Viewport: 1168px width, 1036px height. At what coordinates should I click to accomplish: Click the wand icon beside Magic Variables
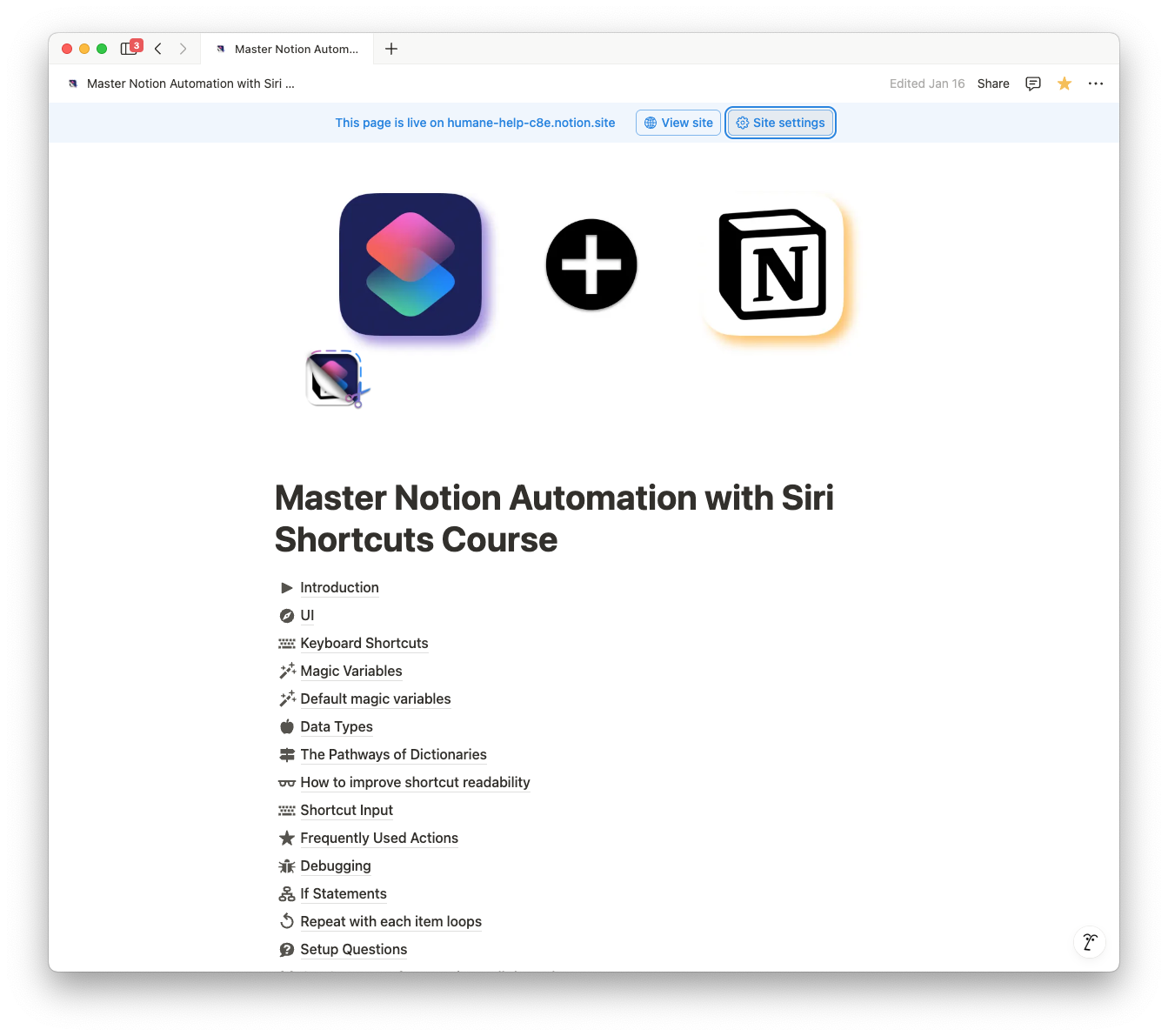coord(287,672)
